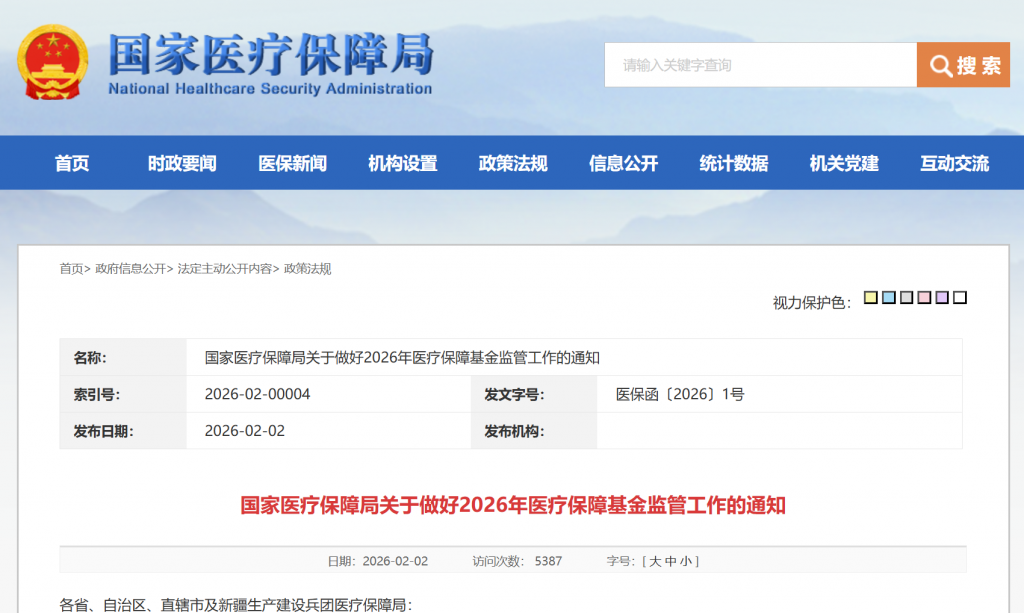Pick the pink eye-protection color swatch
Image resolution: width=1024 pixels, height=613 pixels.
(925, 298)
